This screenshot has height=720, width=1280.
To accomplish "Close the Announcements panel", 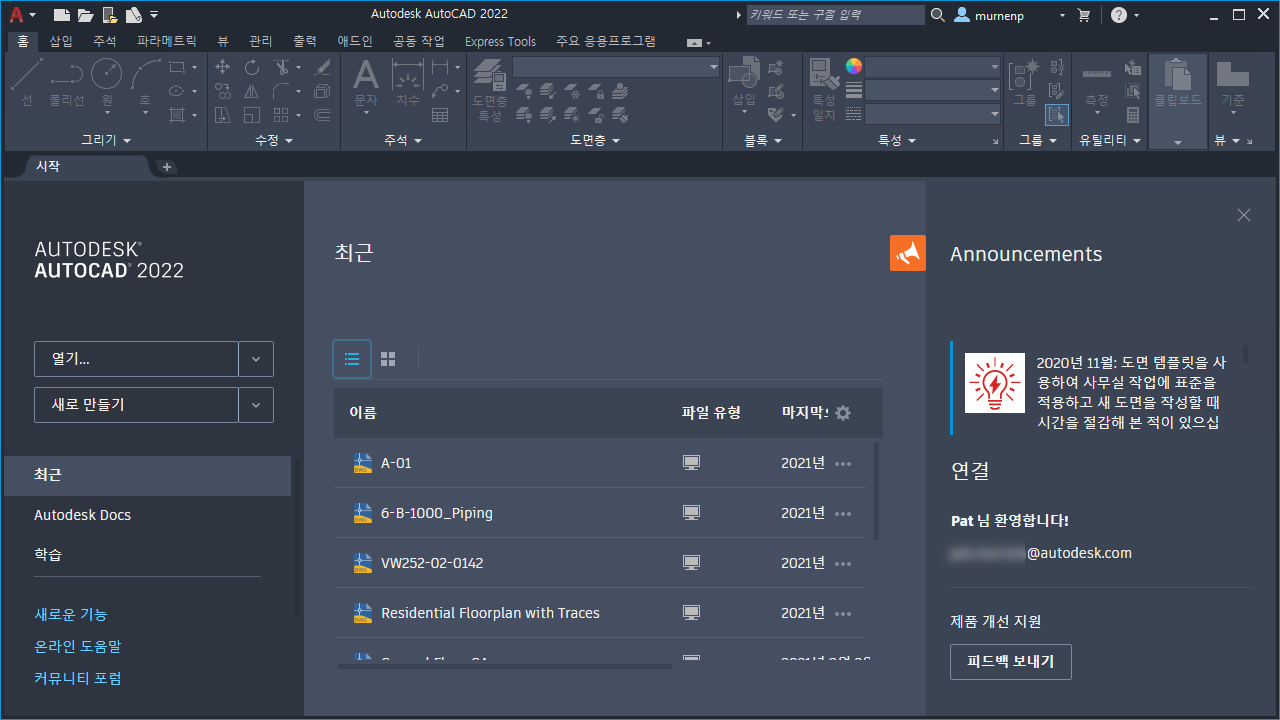I will click(x=1244, y=215).
